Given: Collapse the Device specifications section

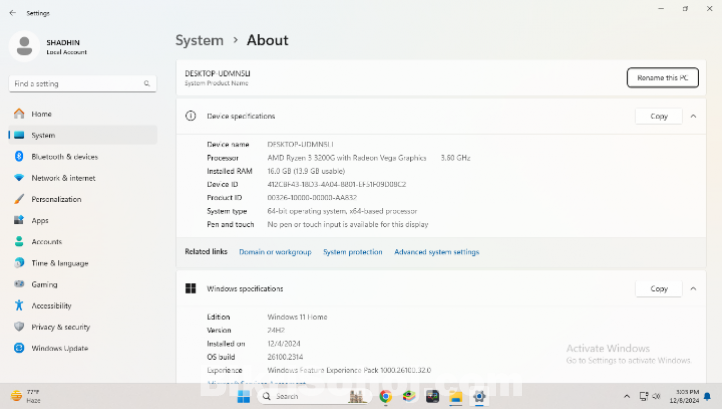Looking at the screenshot, I should 693,116.
